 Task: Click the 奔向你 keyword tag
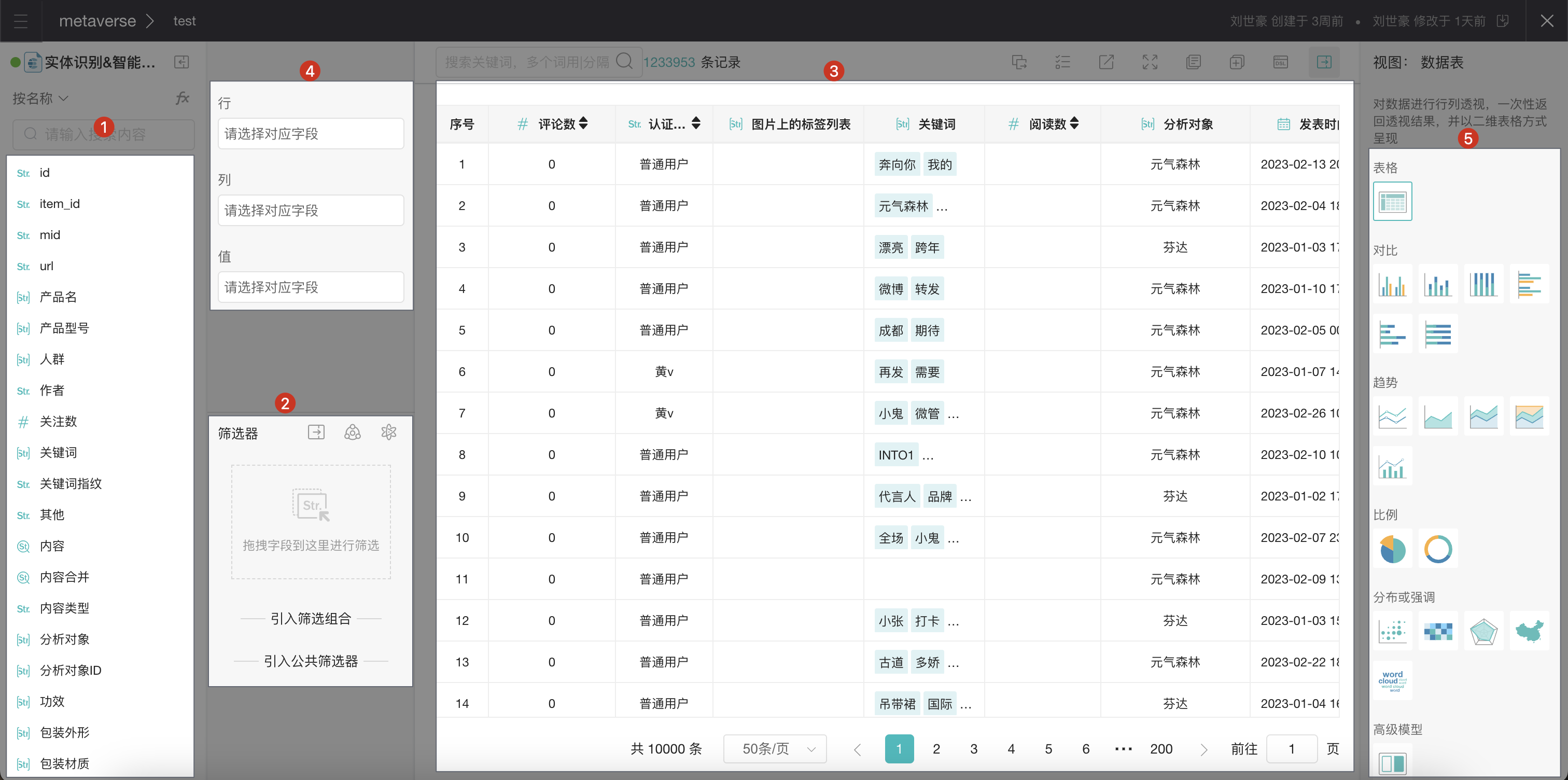click(x=897, y=164)
